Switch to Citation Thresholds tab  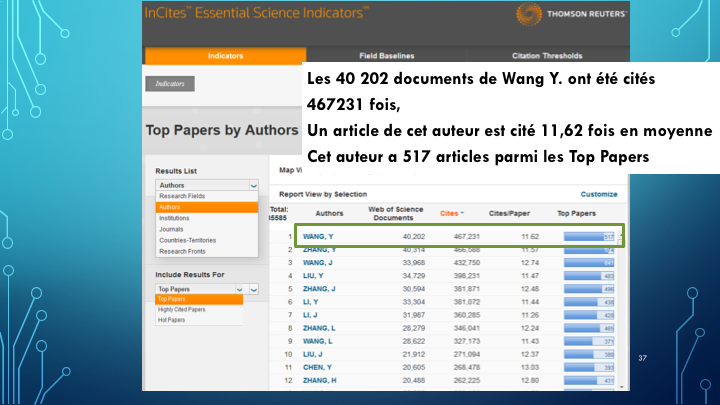(x=547, y=56)
